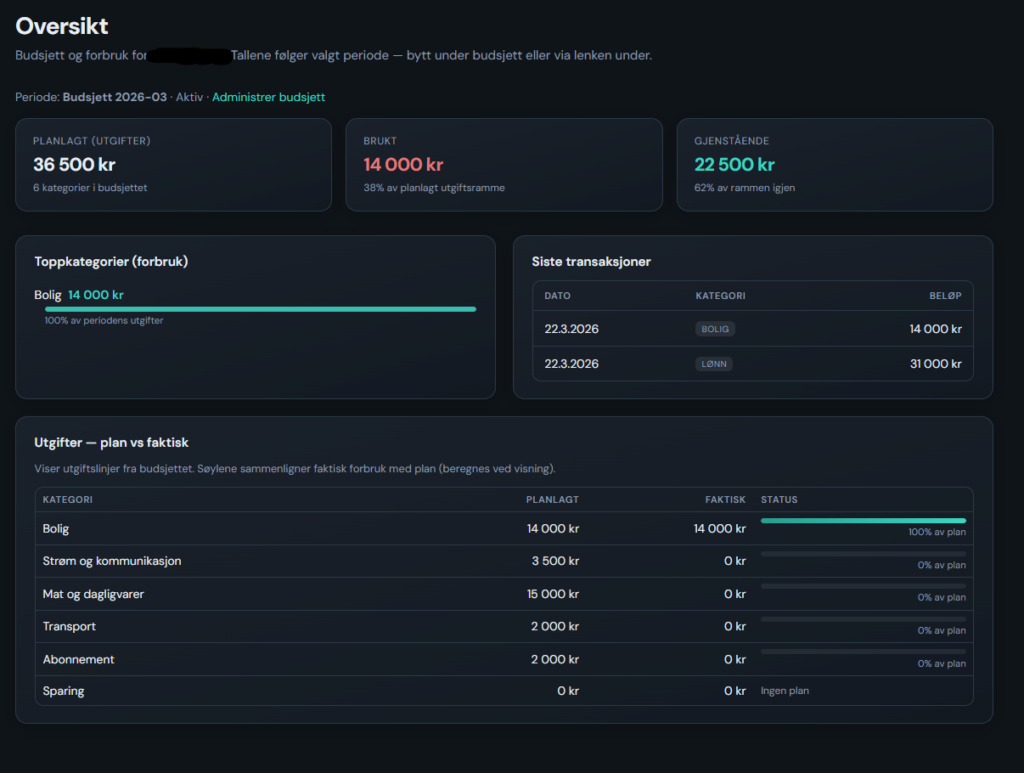Select the Brukt summary card
Viewport: 1024px width, 773px height.
click(504, 165)
